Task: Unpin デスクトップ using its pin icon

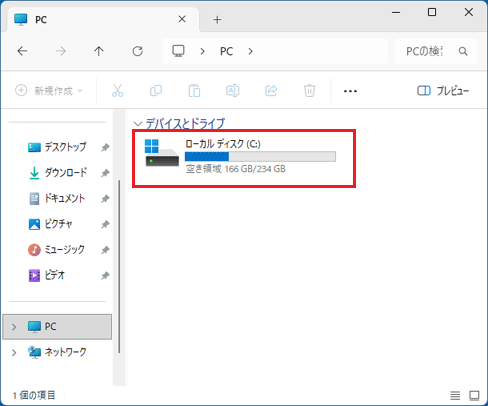Action: point(105,147)
